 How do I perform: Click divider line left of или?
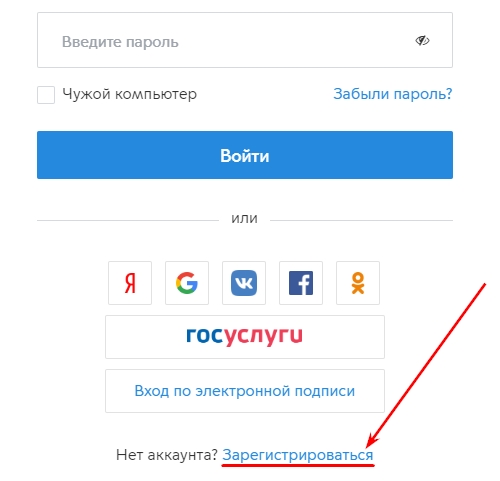tap(128, 220)
